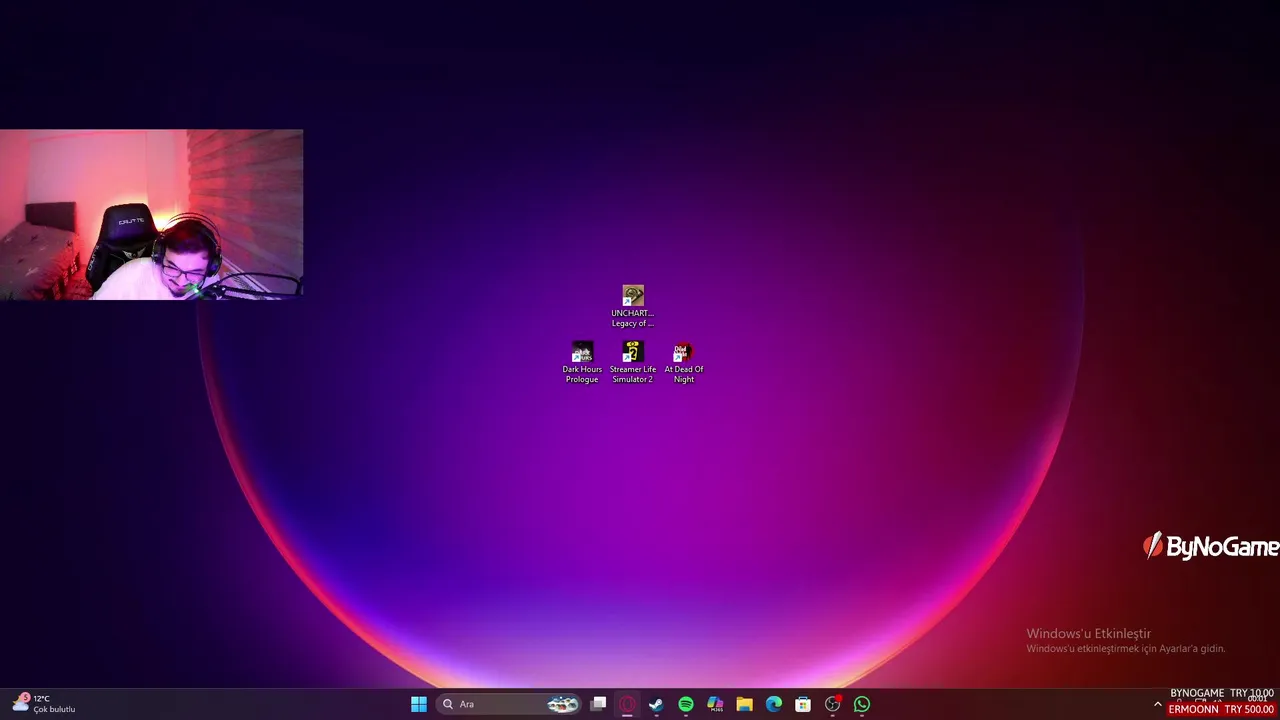Image resolution: width=1280 pixels, height=720 pixels.
Task: Select the Streamer Life Simulator 2 shortcut
Action: click(x=633, y=362)
